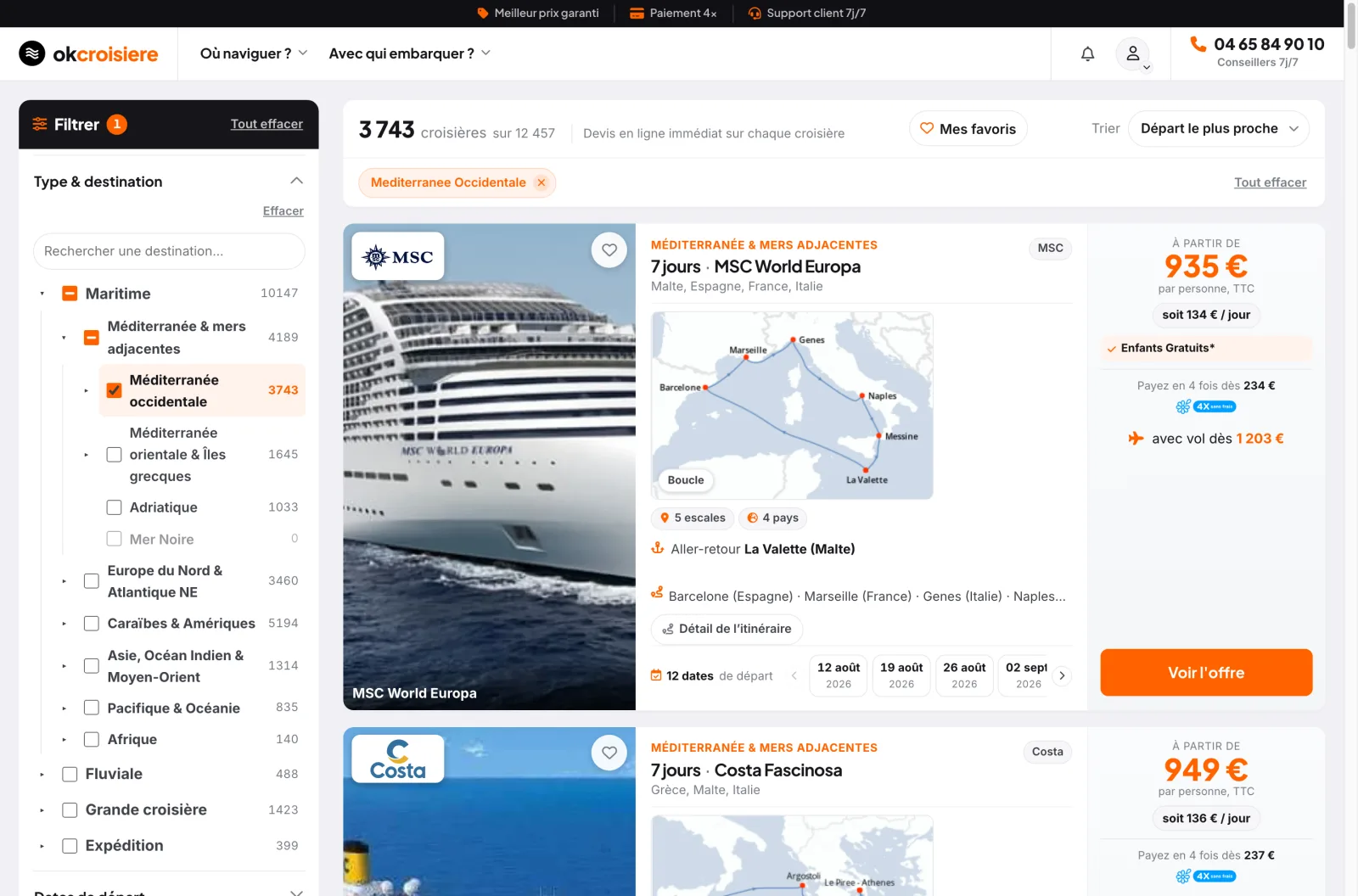Collapse the Maritime tree node
Viewport: 1358px width, 896px height.
coord(42,294)
